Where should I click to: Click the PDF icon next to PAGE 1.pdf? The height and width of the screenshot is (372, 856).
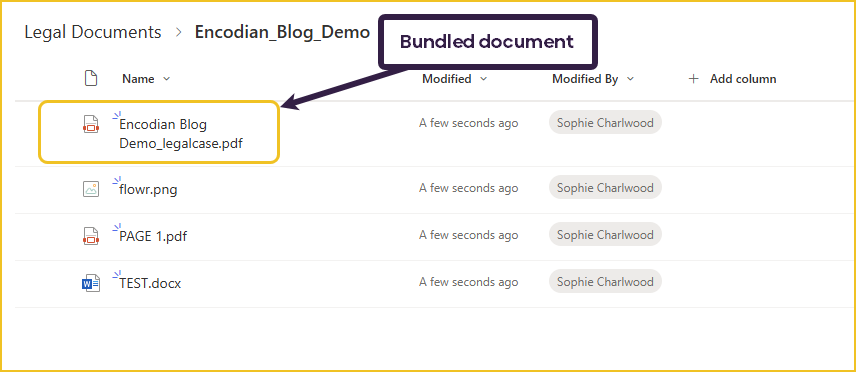click(91, 236)
